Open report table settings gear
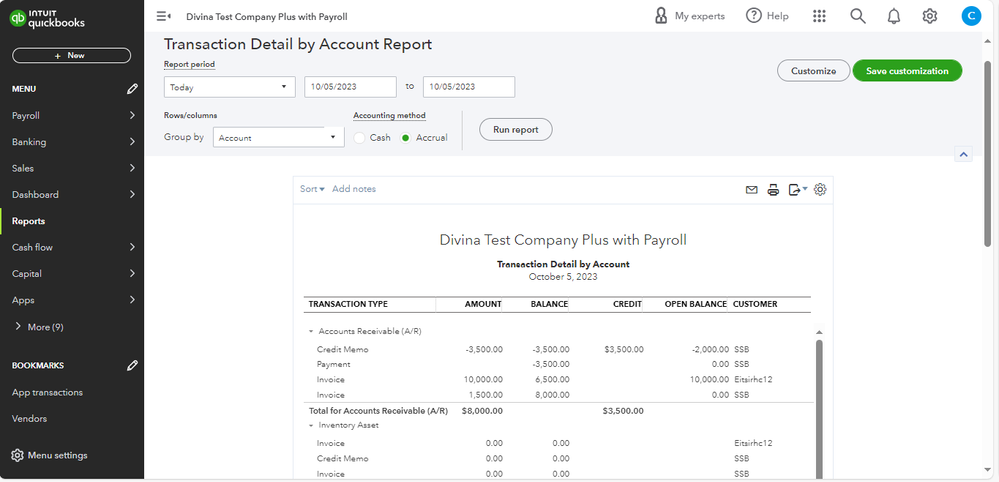The image size is (999, 482). pos(820,190)
